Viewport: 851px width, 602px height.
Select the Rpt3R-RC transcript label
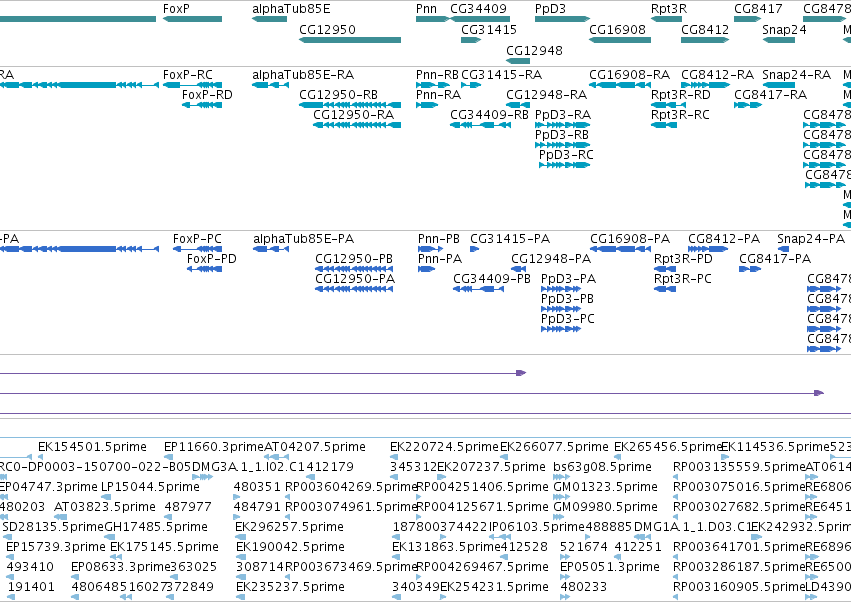pyautogui.click(x=680, y=115)
